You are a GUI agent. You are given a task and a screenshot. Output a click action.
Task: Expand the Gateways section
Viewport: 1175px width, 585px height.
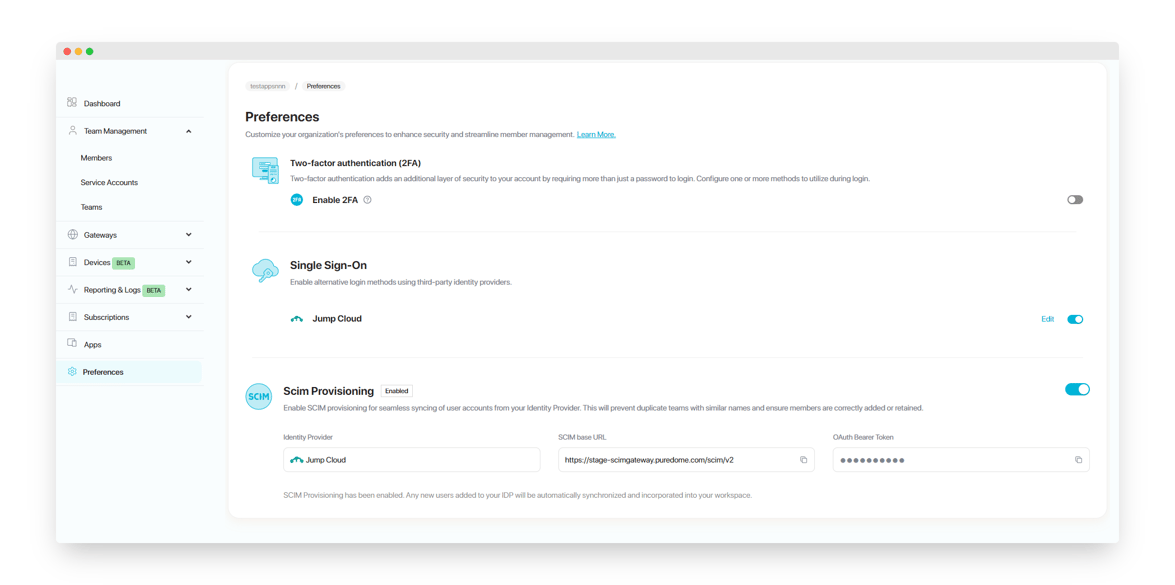[x=188, y=234]
